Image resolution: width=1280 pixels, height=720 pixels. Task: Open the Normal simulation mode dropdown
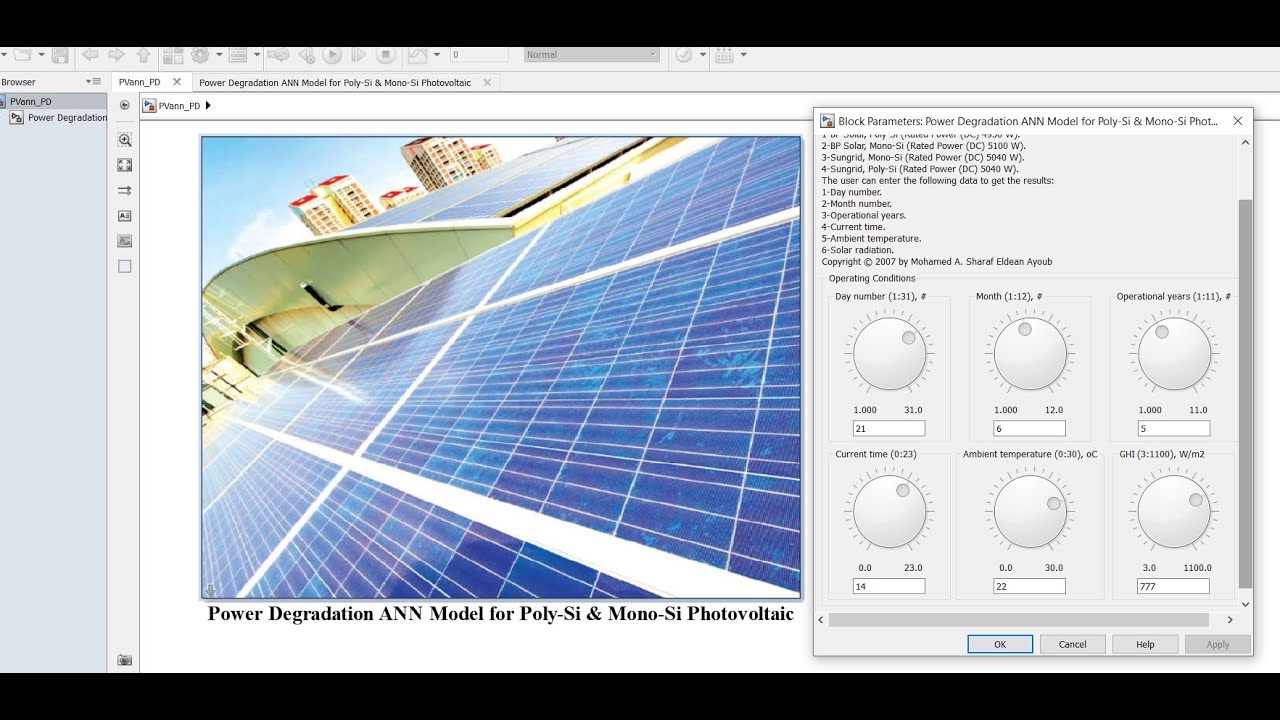[592, 55]
